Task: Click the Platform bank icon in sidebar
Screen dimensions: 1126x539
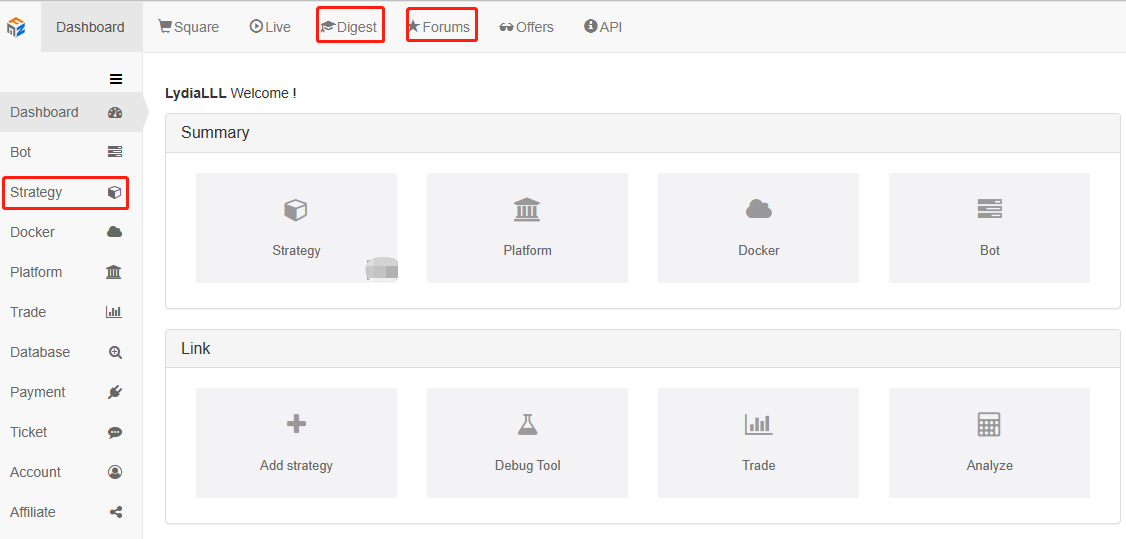Action: pyautogui.click(x=114, y=272)
